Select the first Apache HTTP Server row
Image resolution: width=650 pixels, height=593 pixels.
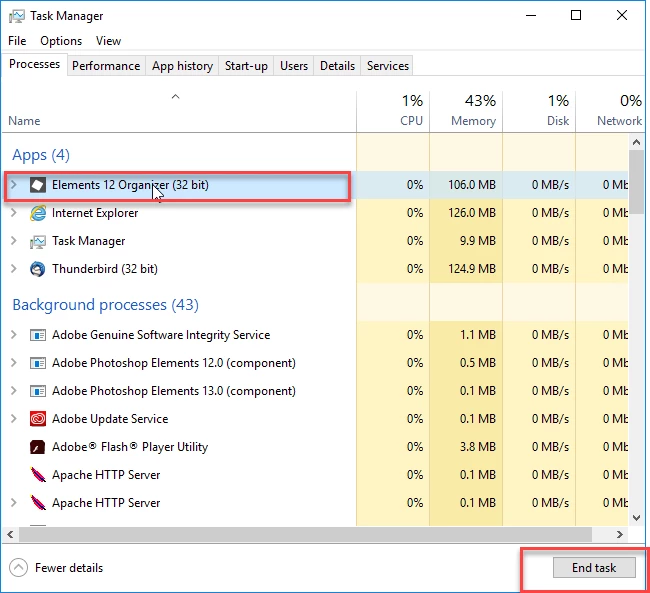coord(315,475)
